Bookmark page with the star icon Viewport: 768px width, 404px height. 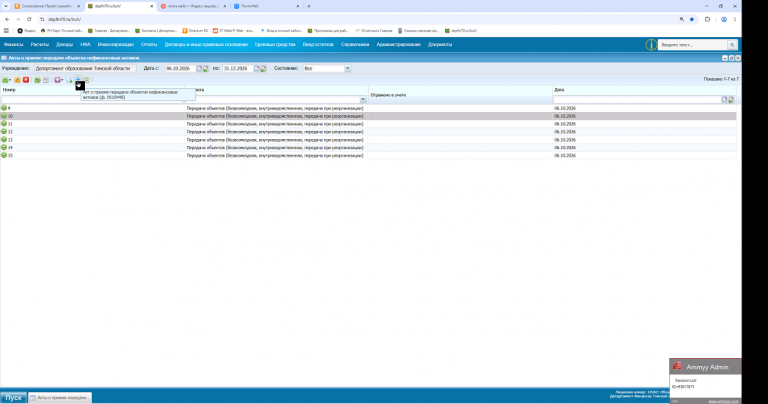(692, 19)
